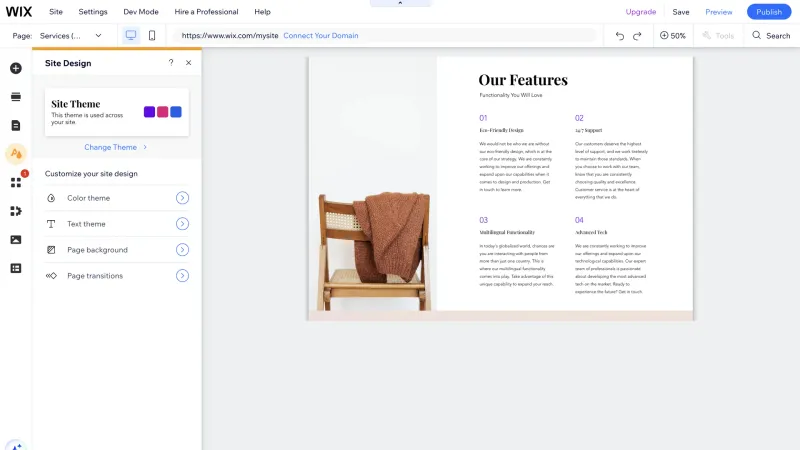Screen dimensions: 800x450
Task: Click the chevron next to Change Theme
Action: [x=145, y=147]
